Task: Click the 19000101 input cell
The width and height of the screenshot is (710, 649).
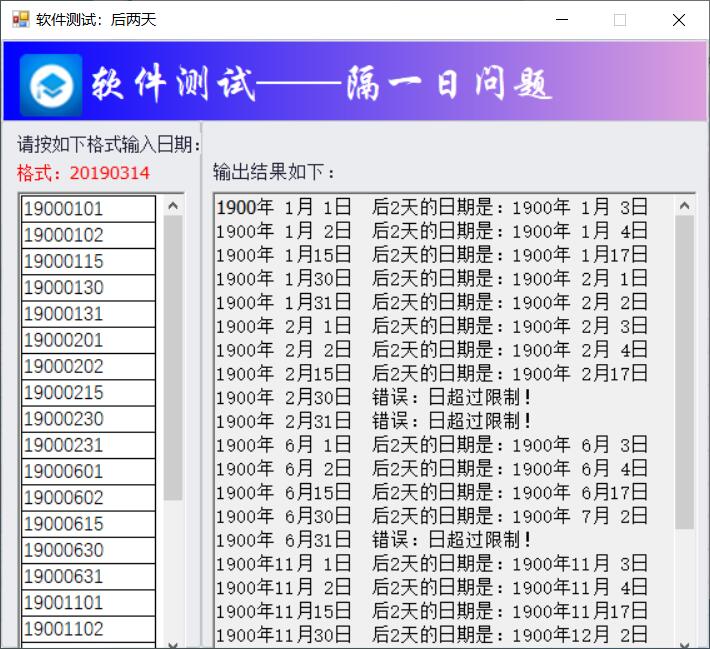Action: pos(88,209)
